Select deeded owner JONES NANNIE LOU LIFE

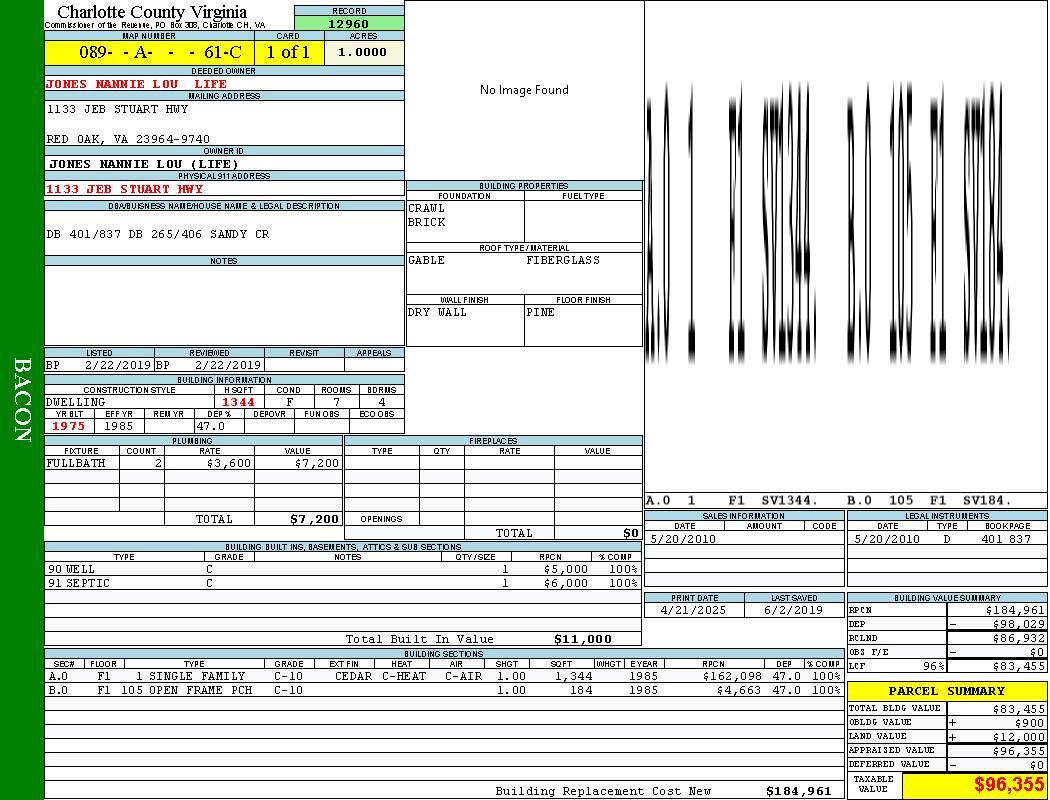(136, 84)
